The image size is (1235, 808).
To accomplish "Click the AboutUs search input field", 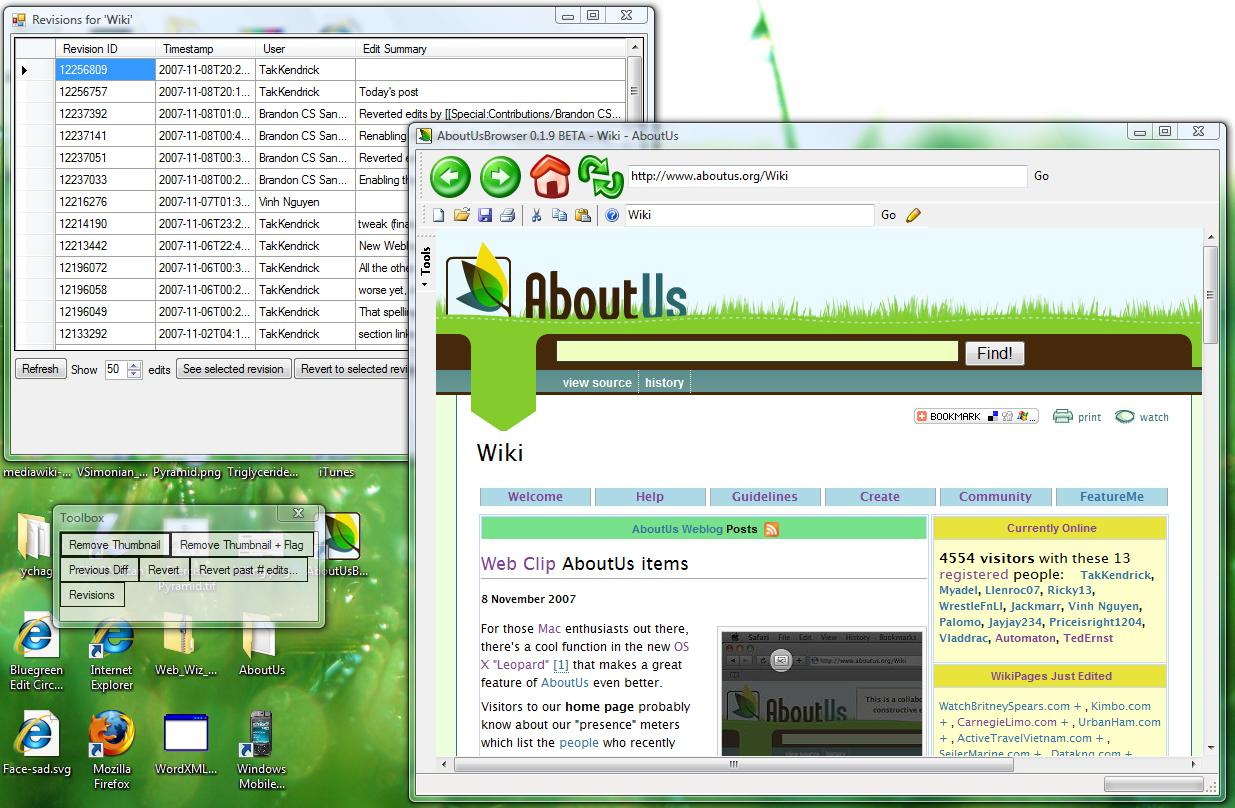I will point(757,351).
